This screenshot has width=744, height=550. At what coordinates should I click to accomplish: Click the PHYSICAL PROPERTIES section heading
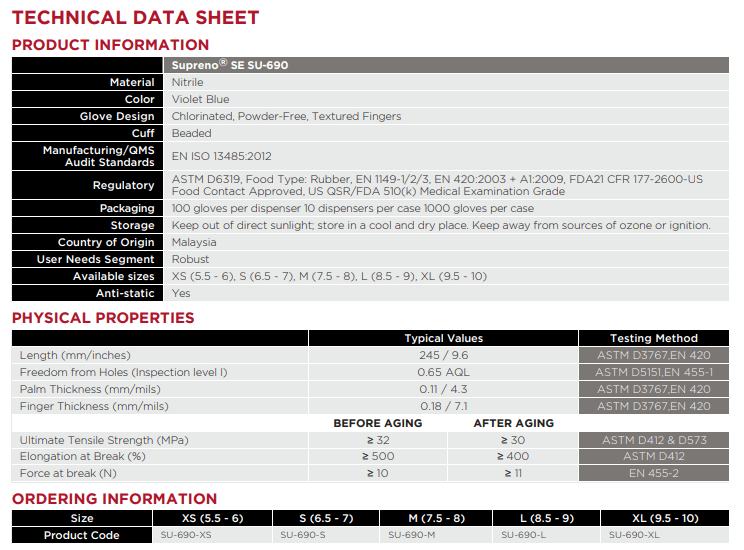[103, 318]
